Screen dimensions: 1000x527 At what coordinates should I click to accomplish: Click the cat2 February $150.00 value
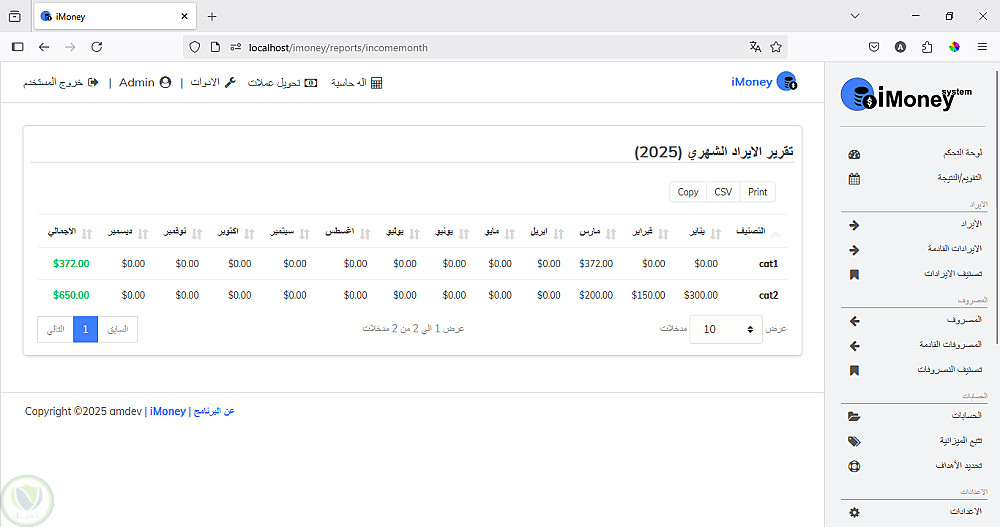(x=649, y=295)
